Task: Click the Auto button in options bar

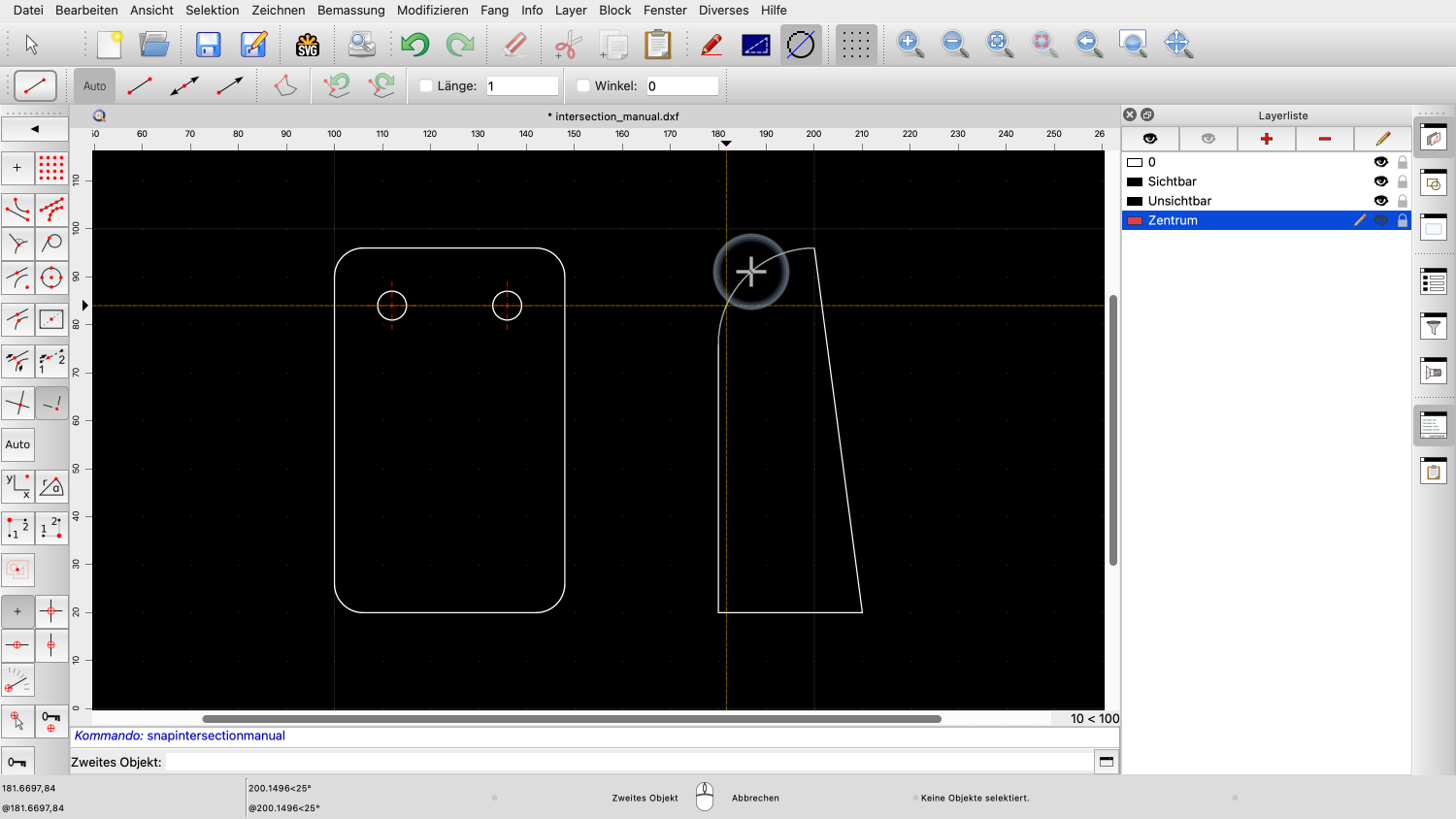Action: point(95,86)
